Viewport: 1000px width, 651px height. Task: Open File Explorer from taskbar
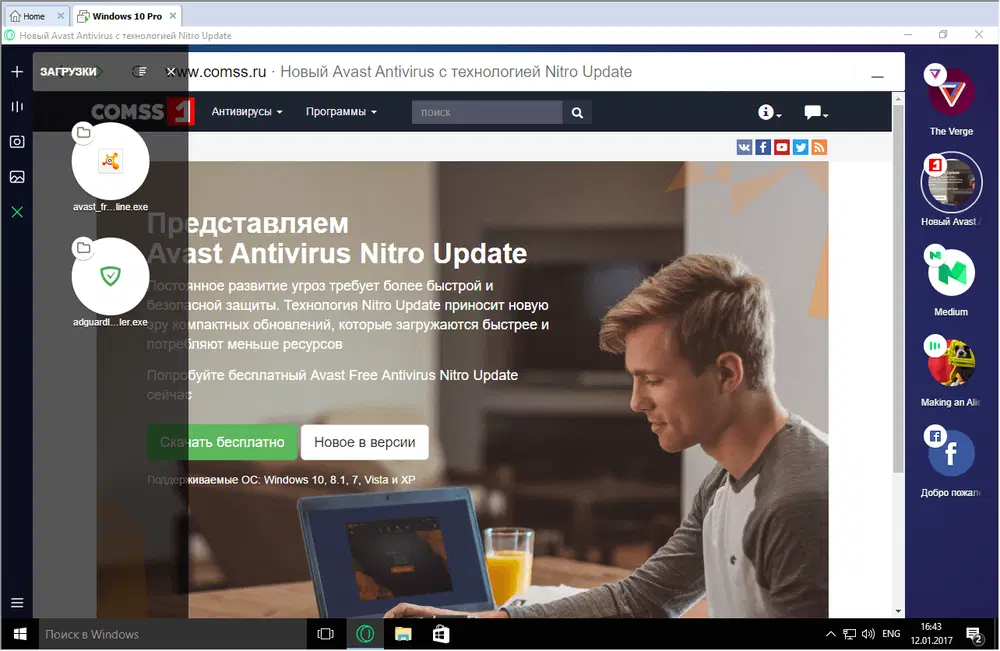[x=403, y=634]
